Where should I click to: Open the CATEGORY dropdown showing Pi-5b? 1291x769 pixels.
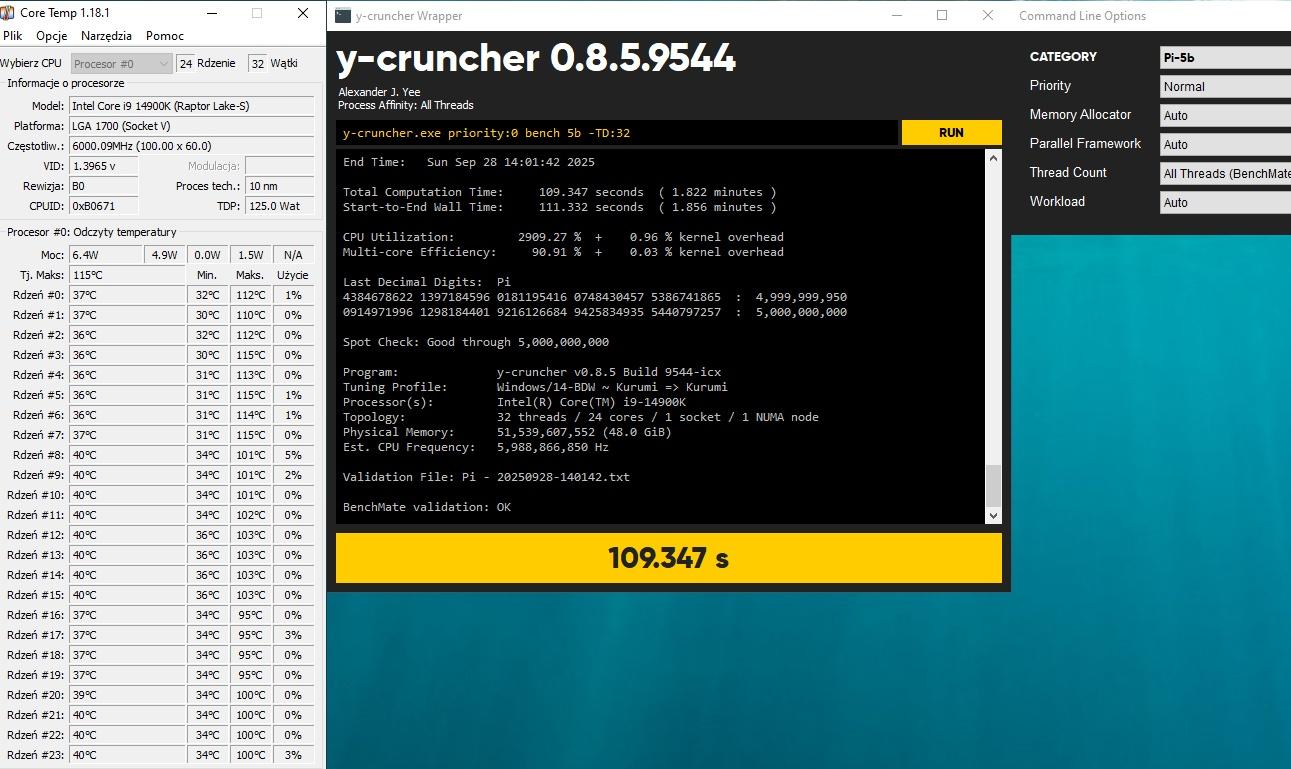[1225, 57]
